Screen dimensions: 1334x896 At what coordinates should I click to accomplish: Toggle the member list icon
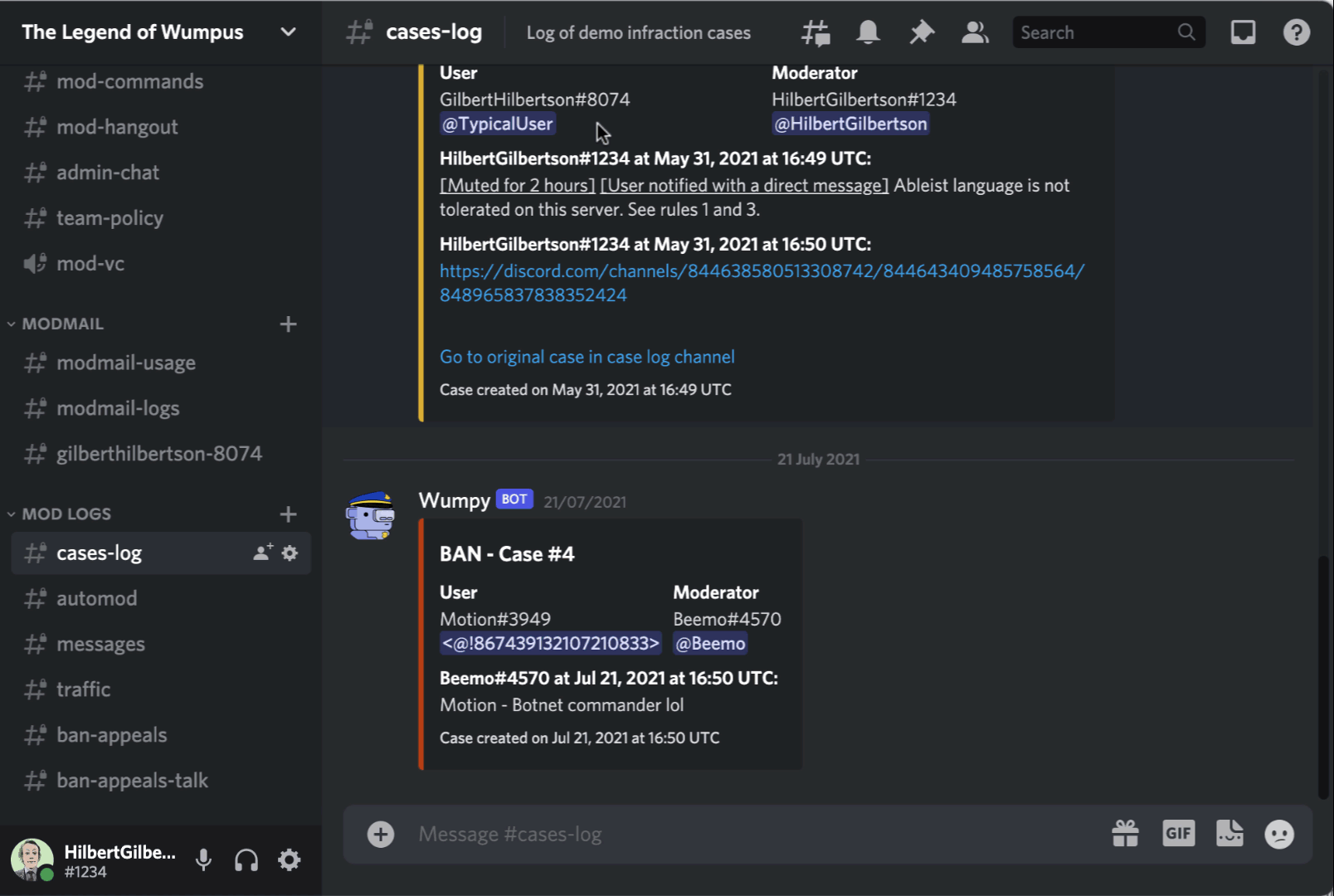click(x=975, y=32)
